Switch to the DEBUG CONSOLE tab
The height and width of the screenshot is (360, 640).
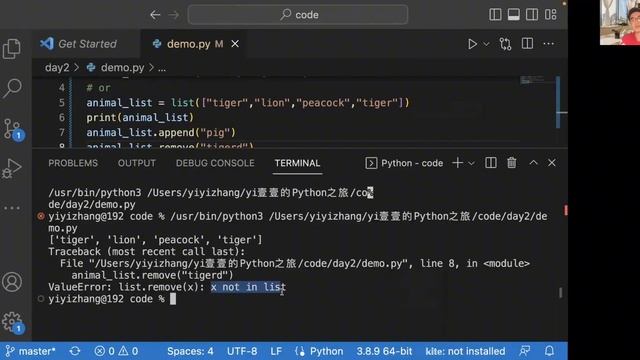215,163
